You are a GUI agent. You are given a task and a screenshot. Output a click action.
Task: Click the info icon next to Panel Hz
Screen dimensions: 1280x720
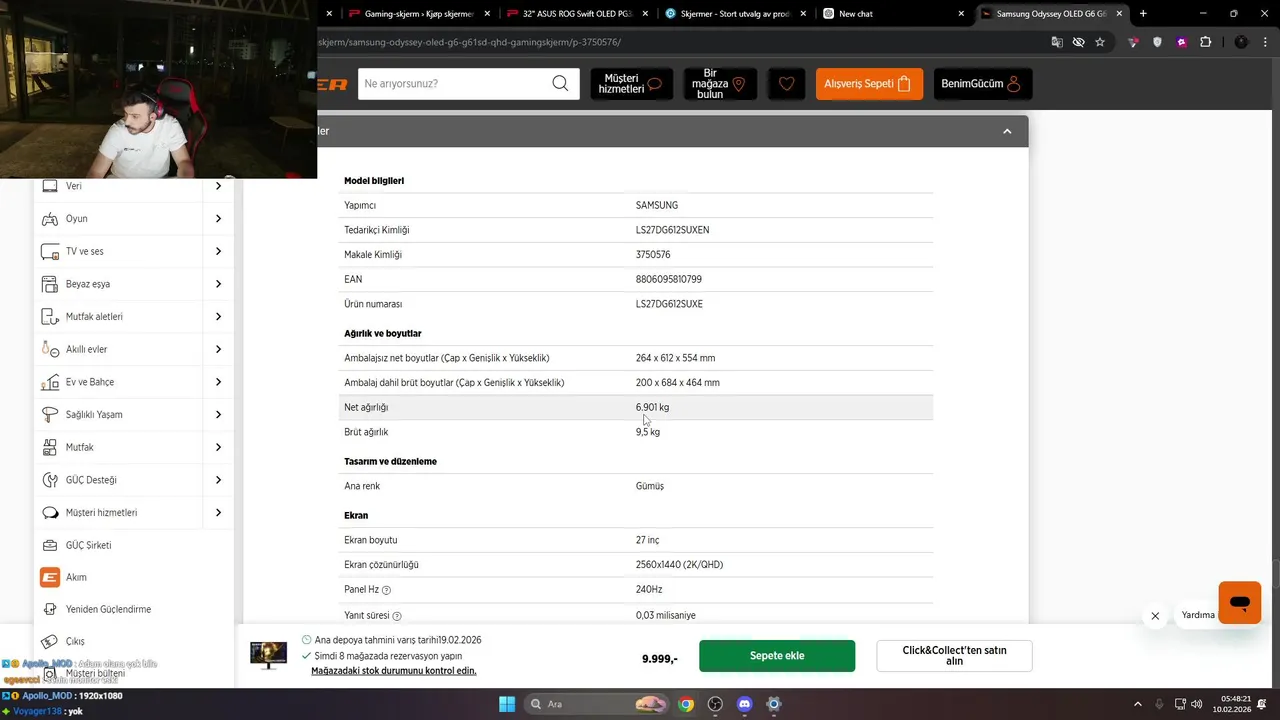coord(386,590)
